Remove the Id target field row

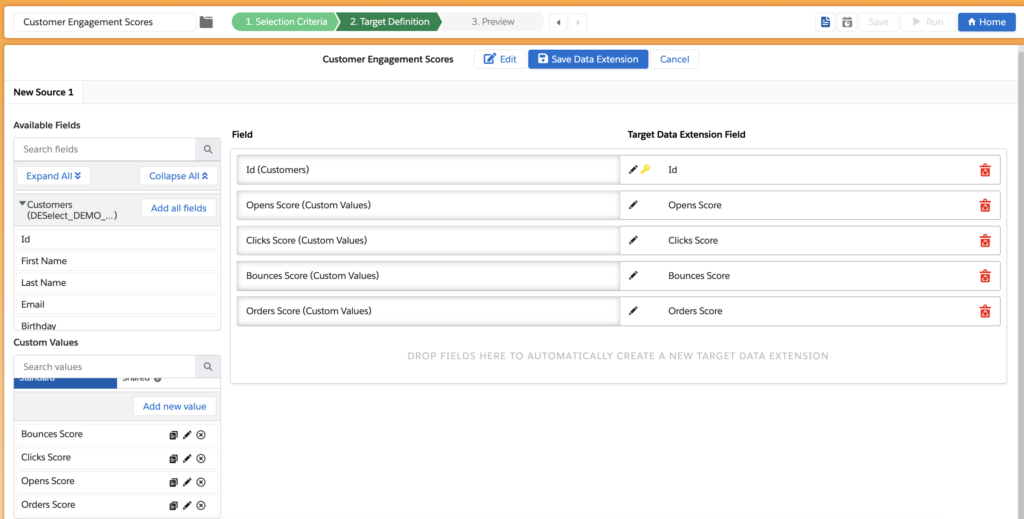point(984,170)
